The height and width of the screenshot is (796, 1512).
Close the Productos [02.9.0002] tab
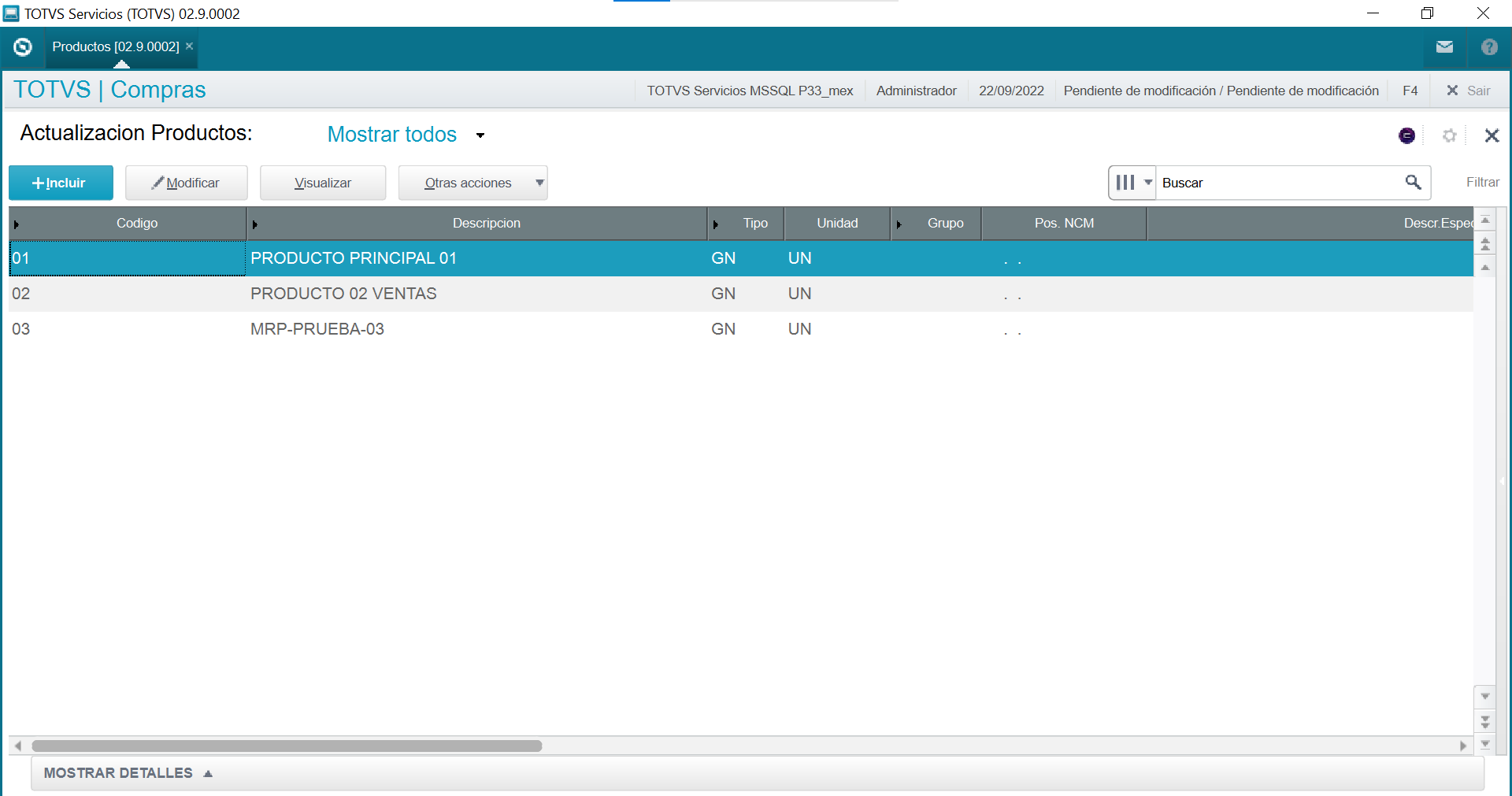[189, 46]
